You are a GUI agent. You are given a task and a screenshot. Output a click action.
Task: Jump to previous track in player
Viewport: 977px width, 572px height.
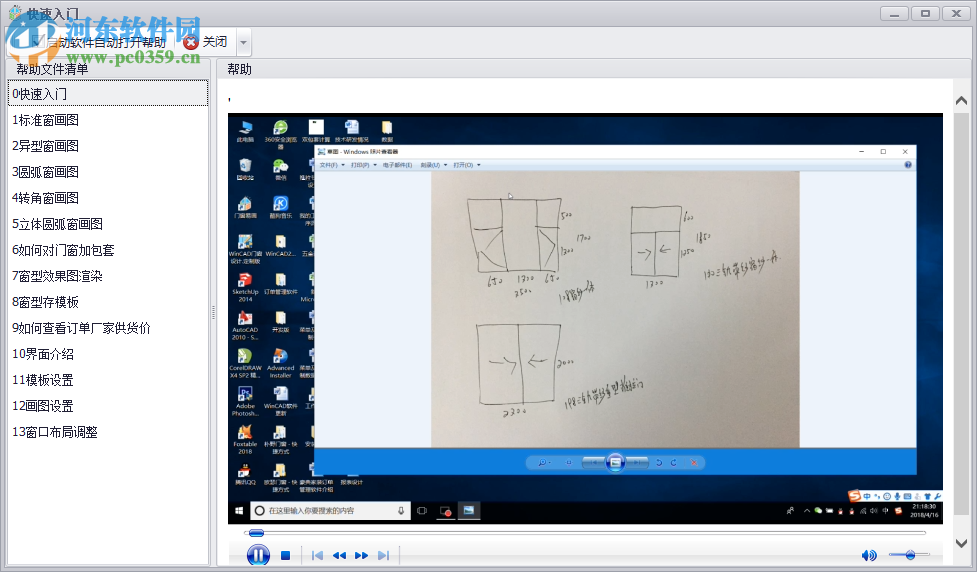coord(317,555)
